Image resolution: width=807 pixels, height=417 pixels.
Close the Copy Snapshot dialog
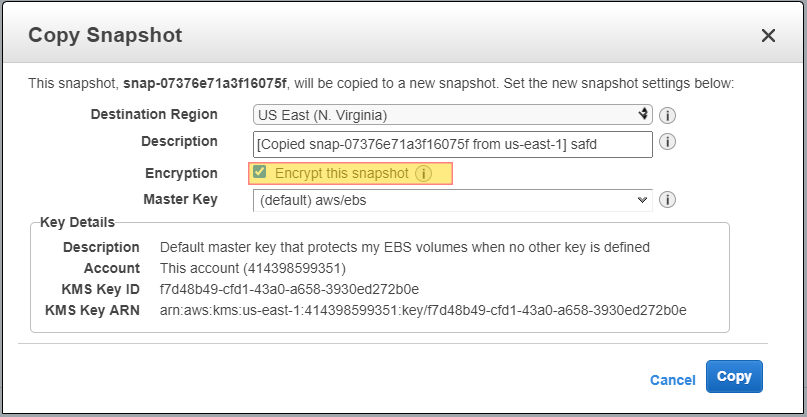(768, 36)
